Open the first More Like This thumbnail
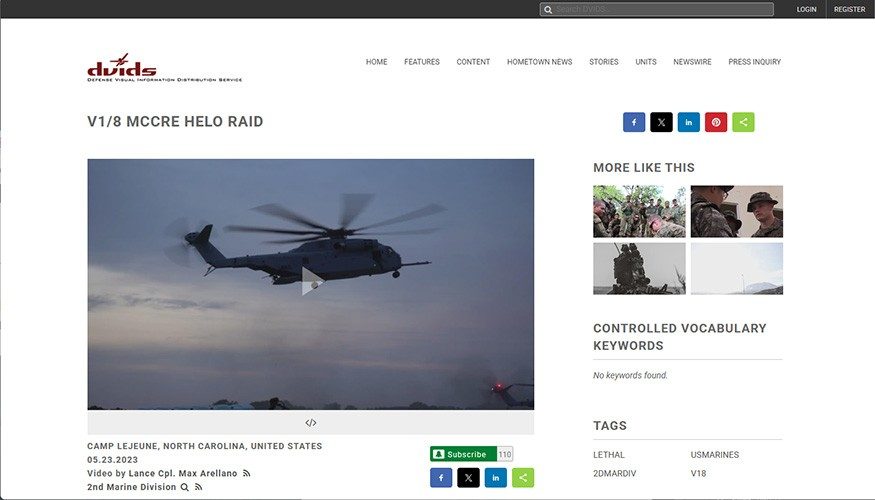 [x=639, y=211]
